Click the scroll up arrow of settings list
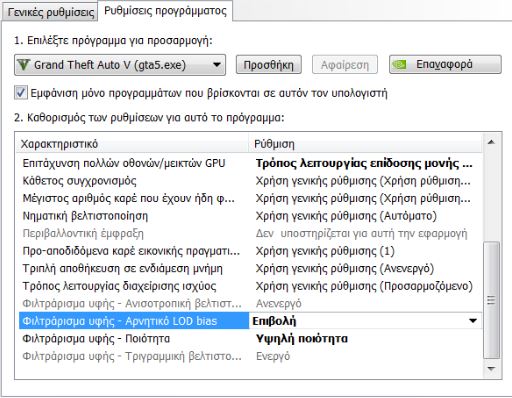This screenshot has height=398, width=512. pyautogui.click(x=491, y=142)
